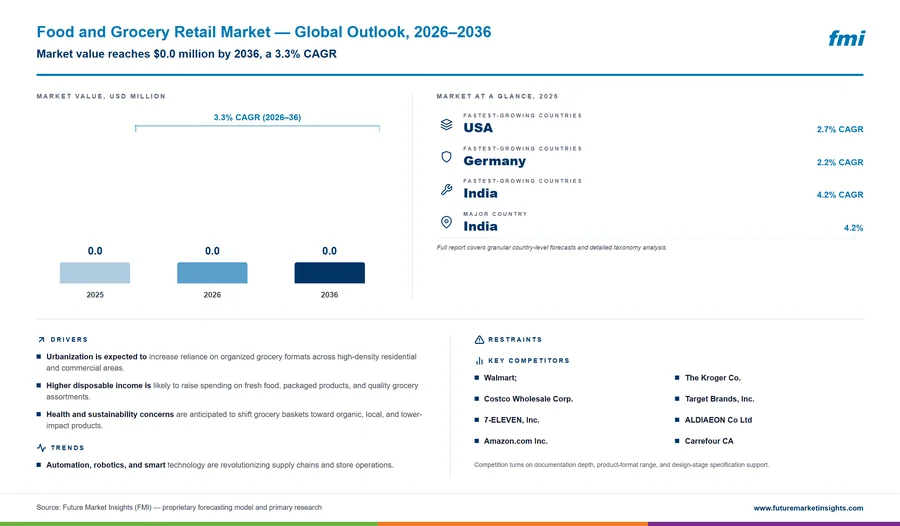Viewport: 900px width, 526px height.
Task: Click the 4.2% CAGR value
Action: tap(840, 195)
